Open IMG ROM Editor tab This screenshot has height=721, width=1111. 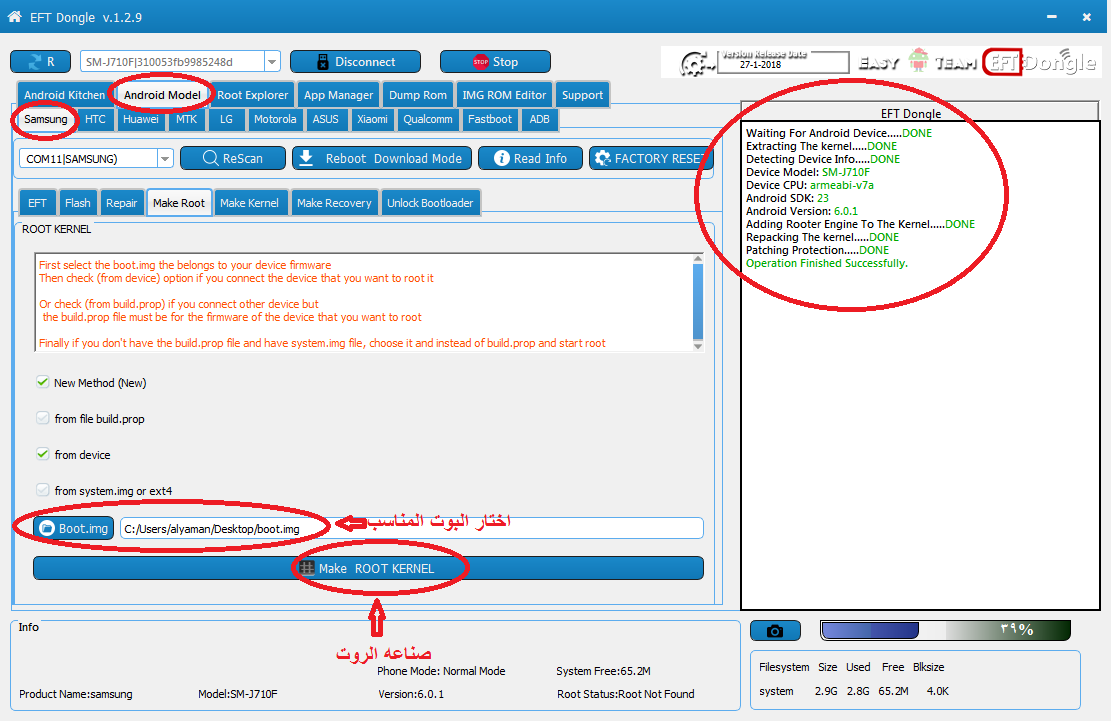[x=504, y=95]
